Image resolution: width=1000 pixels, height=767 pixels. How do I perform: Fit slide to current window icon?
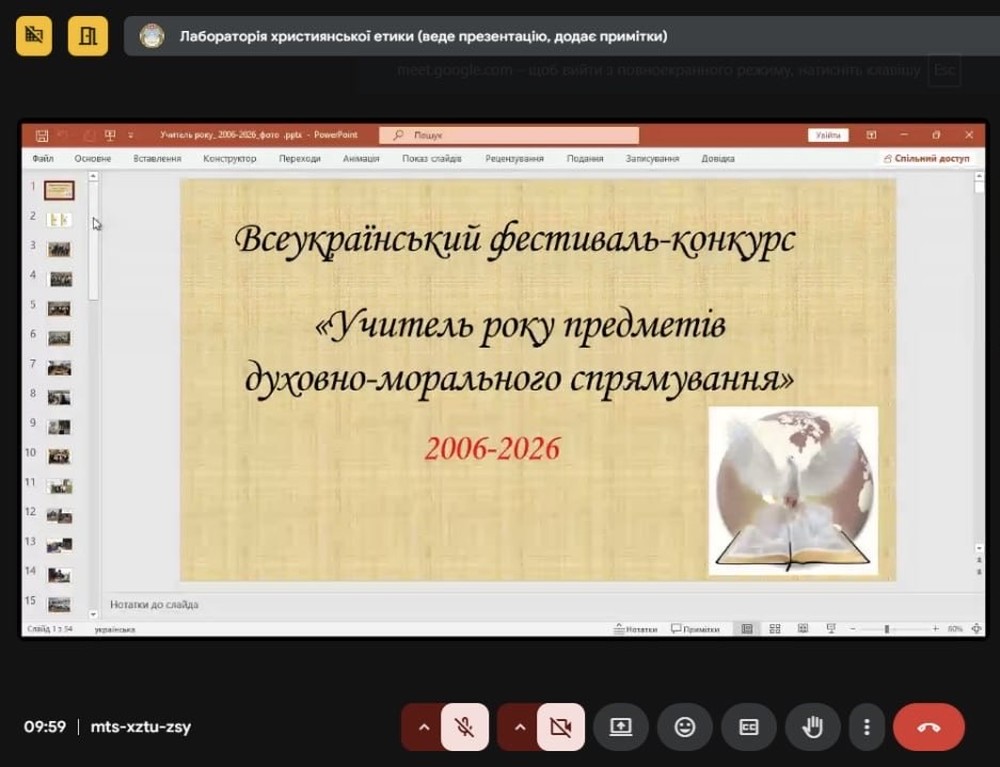(x=976, y=629)
